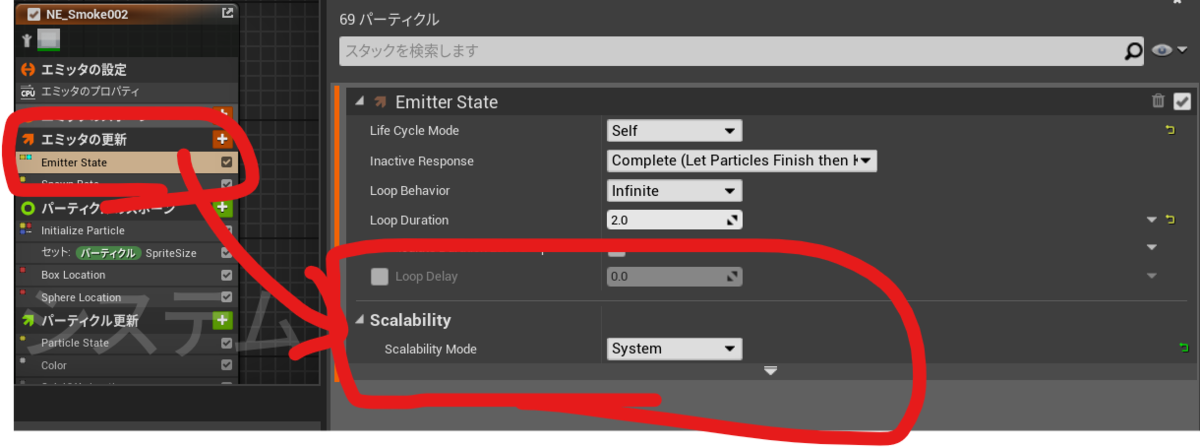Toggle Emitter State enabled checkbox in details header
The image size is (1200, 448).
click(x=1182, y=101)
